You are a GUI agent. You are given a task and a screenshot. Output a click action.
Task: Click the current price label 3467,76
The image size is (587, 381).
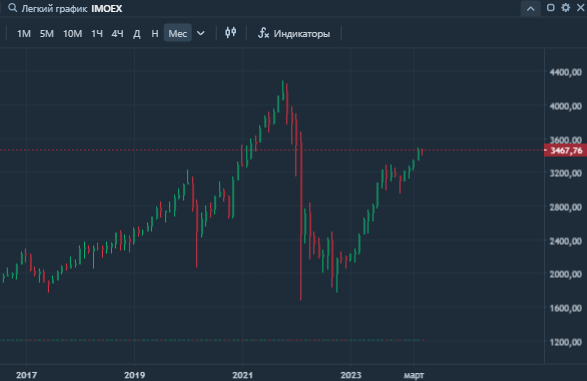[566, 150]
